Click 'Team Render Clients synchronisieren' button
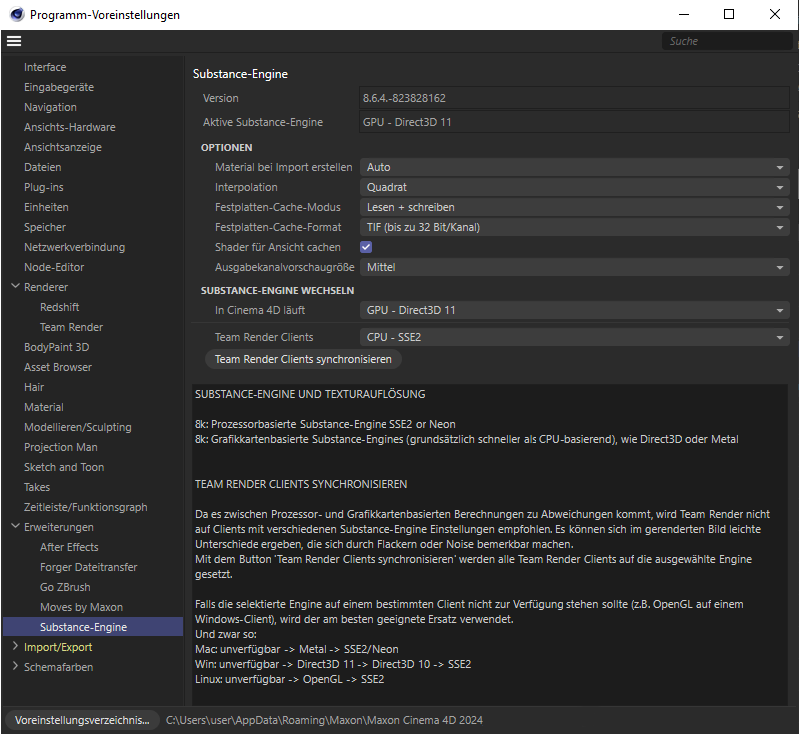 (303, 359)
